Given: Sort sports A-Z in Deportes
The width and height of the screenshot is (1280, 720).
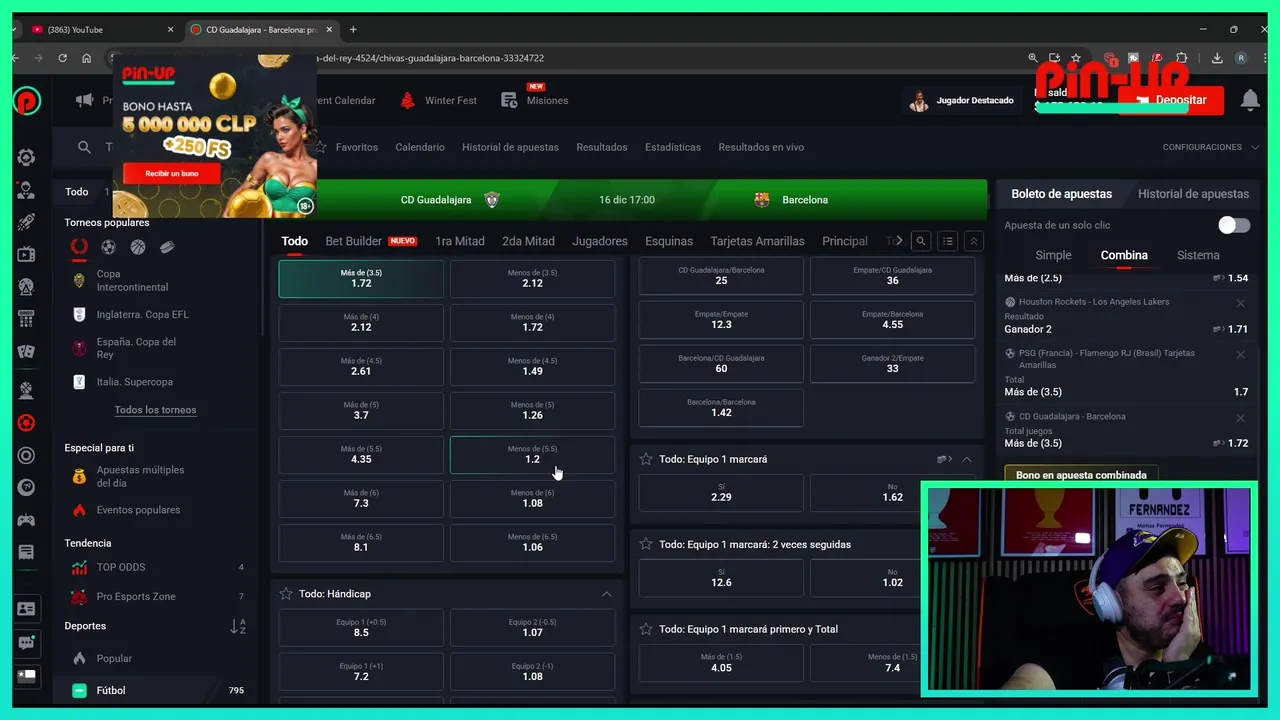Looking at the screenshot, I should [238, 626].
